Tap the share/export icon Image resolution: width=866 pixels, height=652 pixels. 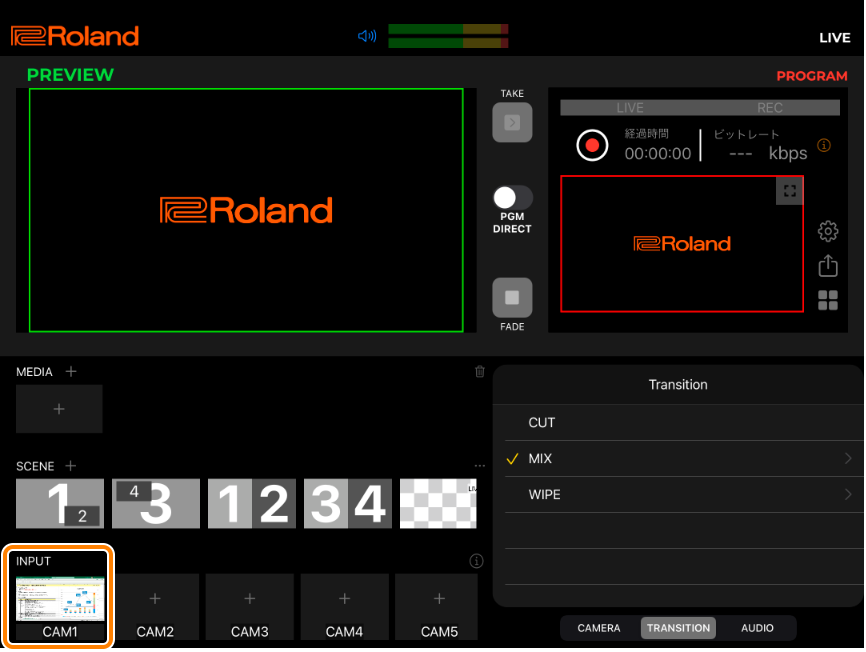[828, 266]
